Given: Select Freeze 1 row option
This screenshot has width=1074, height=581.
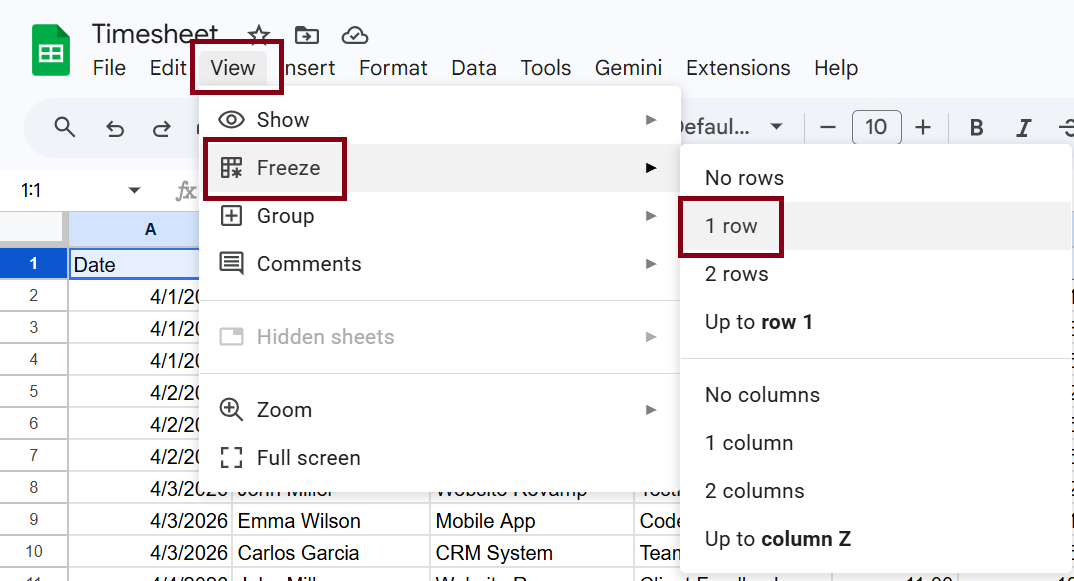Looking at the screenshot, I should click(x=731, y=226).
